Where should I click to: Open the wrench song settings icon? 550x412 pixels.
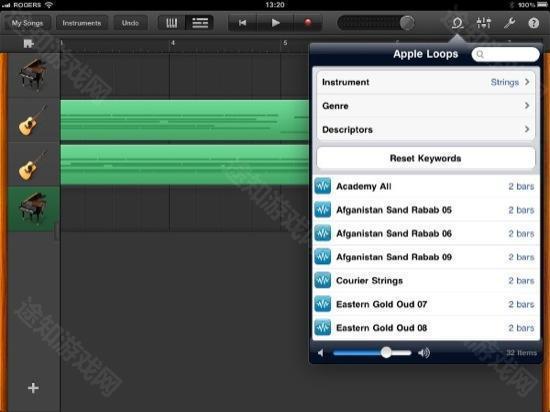click(509, 23)
